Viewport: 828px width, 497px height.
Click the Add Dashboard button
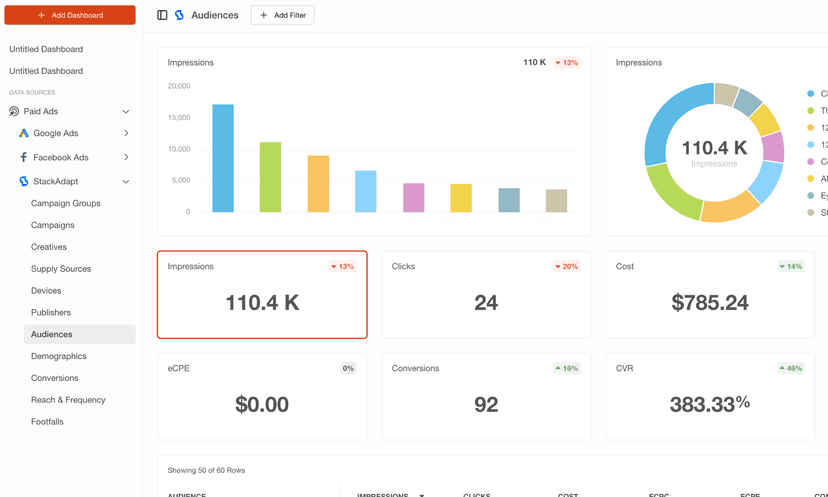point(70,15)
